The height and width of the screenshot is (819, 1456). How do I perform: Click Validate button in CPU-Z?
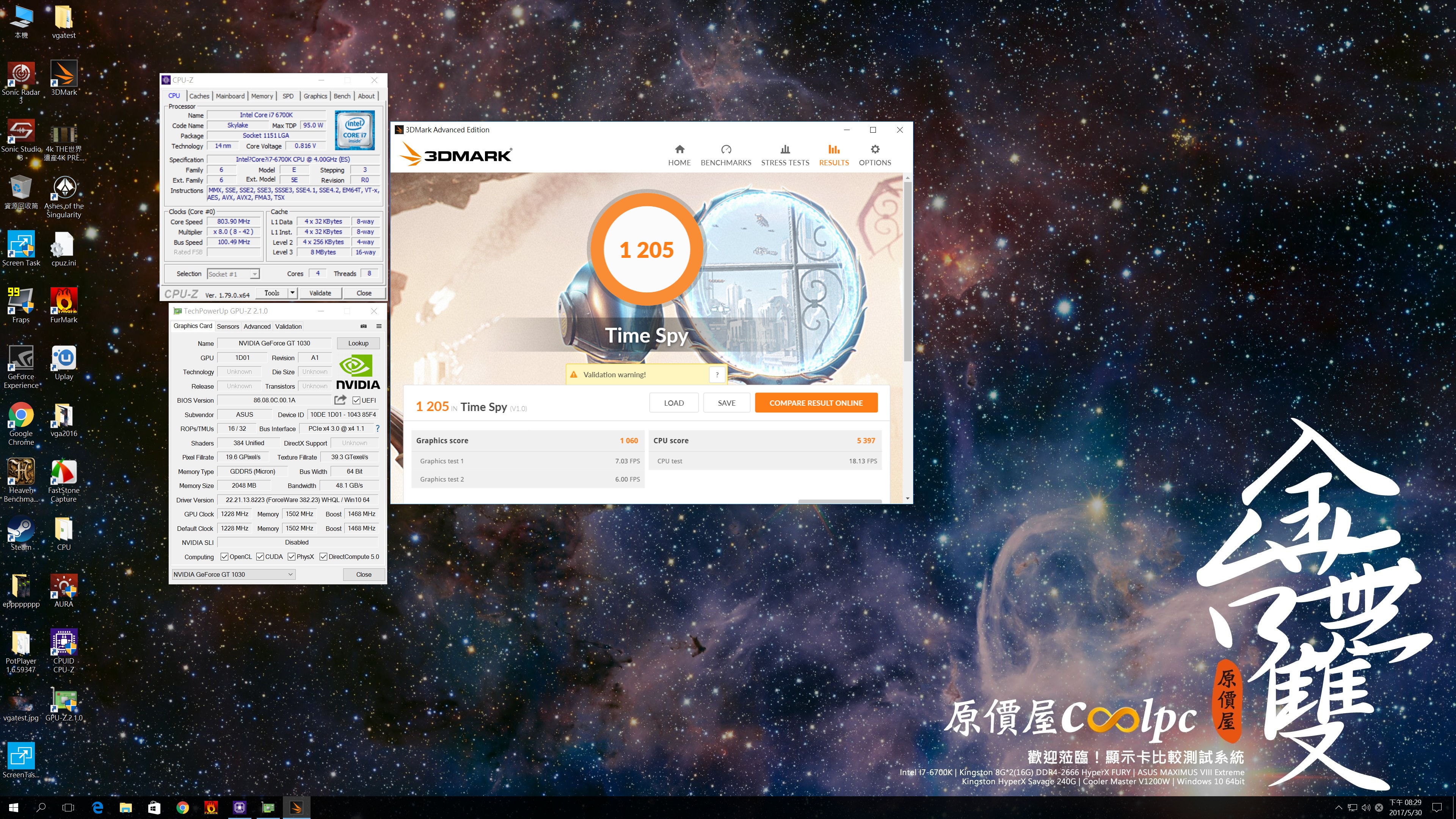point(320,293)
